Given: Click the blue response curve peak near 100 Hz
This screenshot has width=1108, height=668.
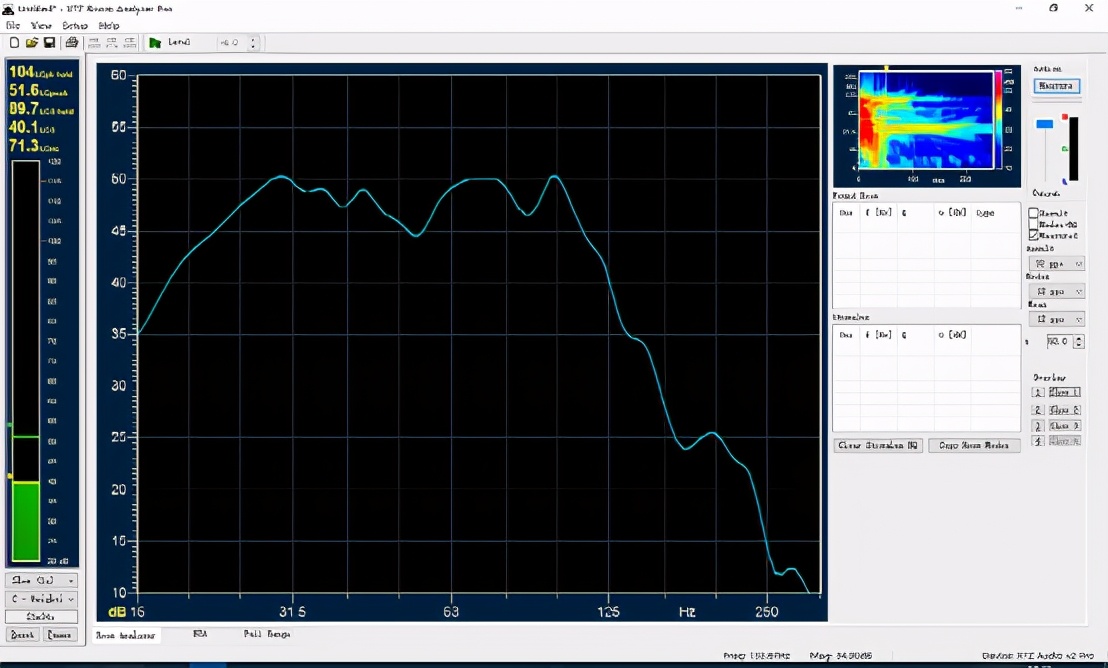Looking at the screenshot, I should (x=555, y=177).
